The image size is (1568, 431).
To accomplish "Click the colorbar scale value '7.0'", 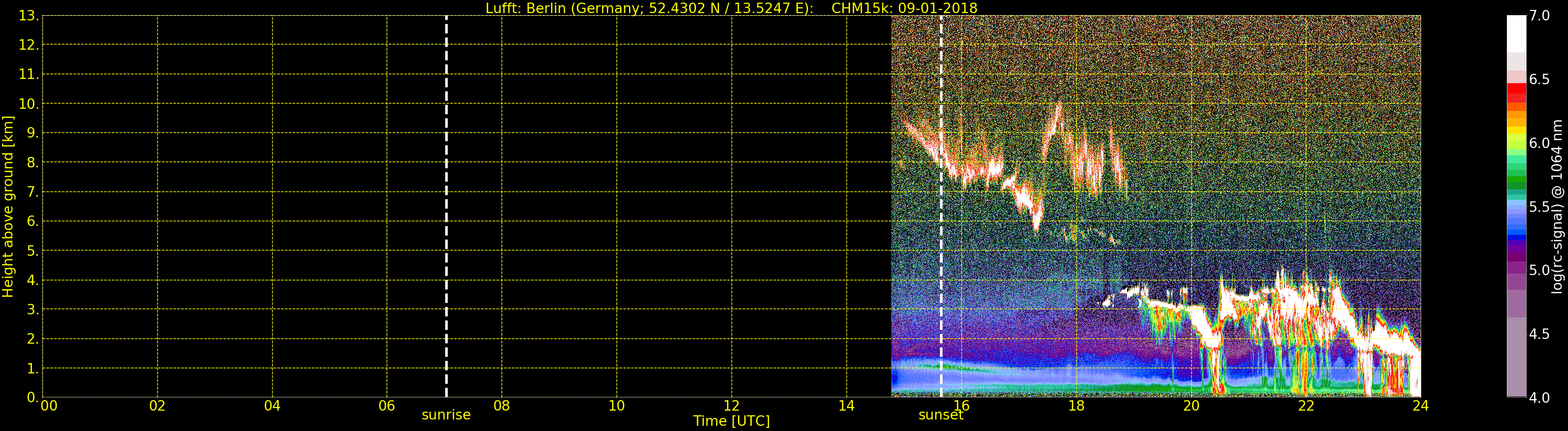I will 1539,16.
